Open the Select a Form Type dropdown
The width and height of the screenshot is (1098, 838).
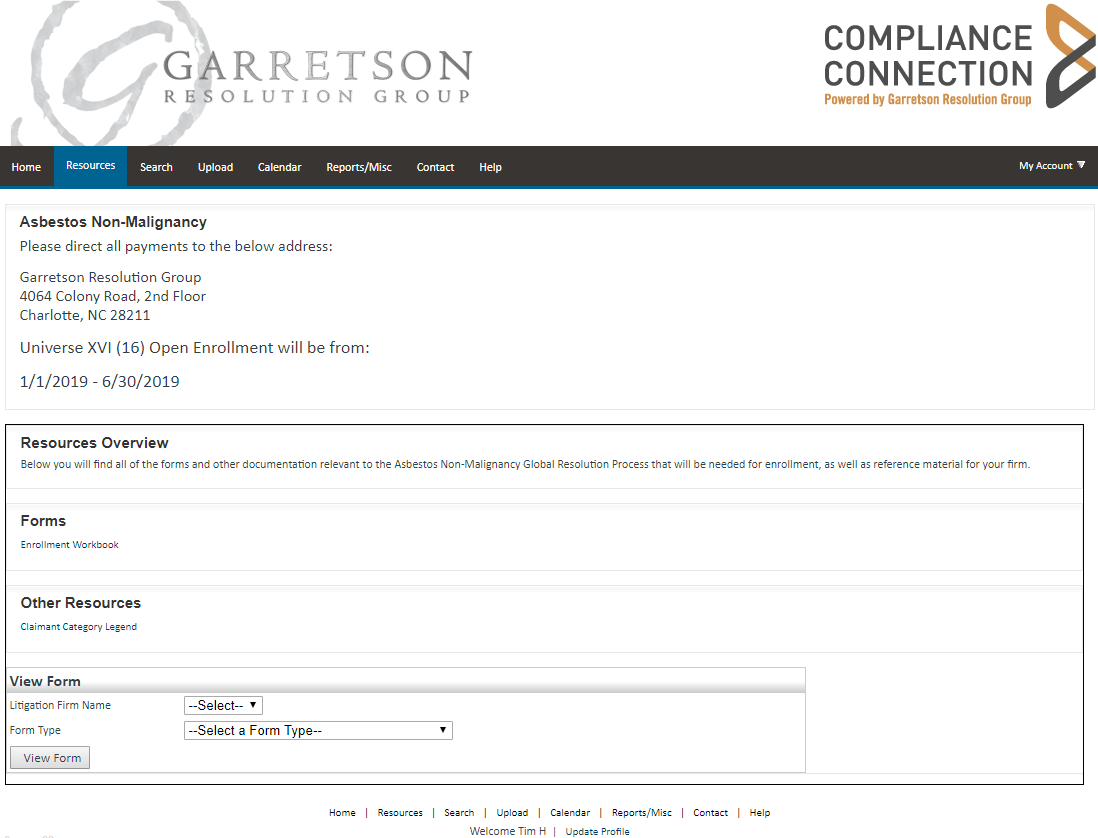point(318,731)
